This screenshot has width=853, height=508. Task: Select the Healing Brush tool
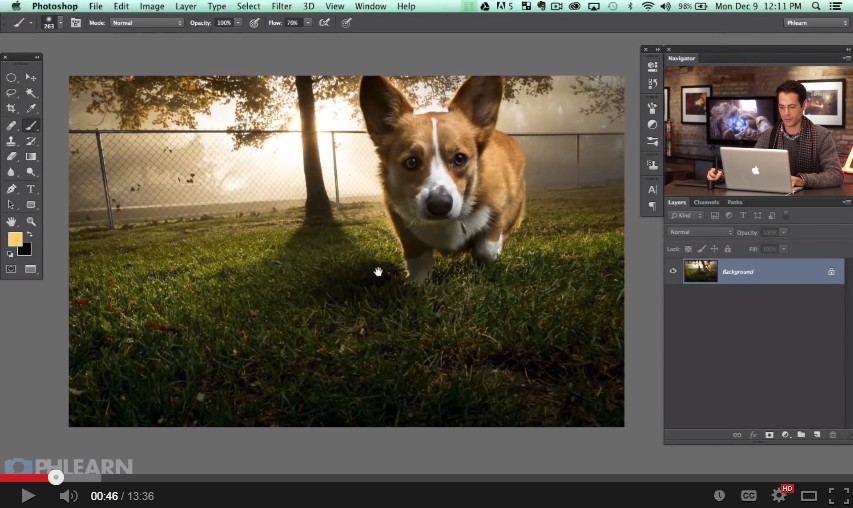click(11, 125)
